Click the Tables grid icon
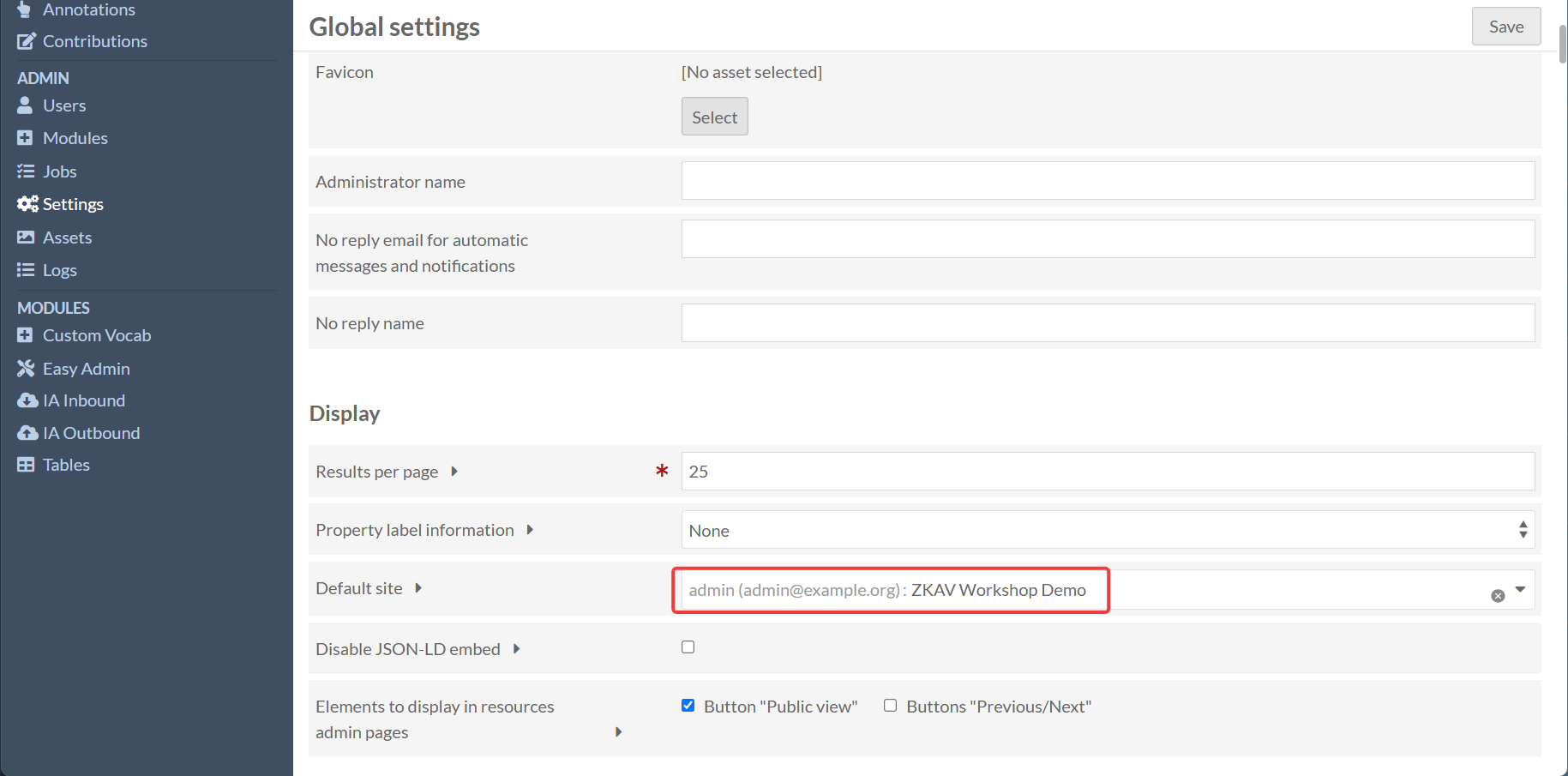Screen dimensions: 1568x776 click(26, 465)
